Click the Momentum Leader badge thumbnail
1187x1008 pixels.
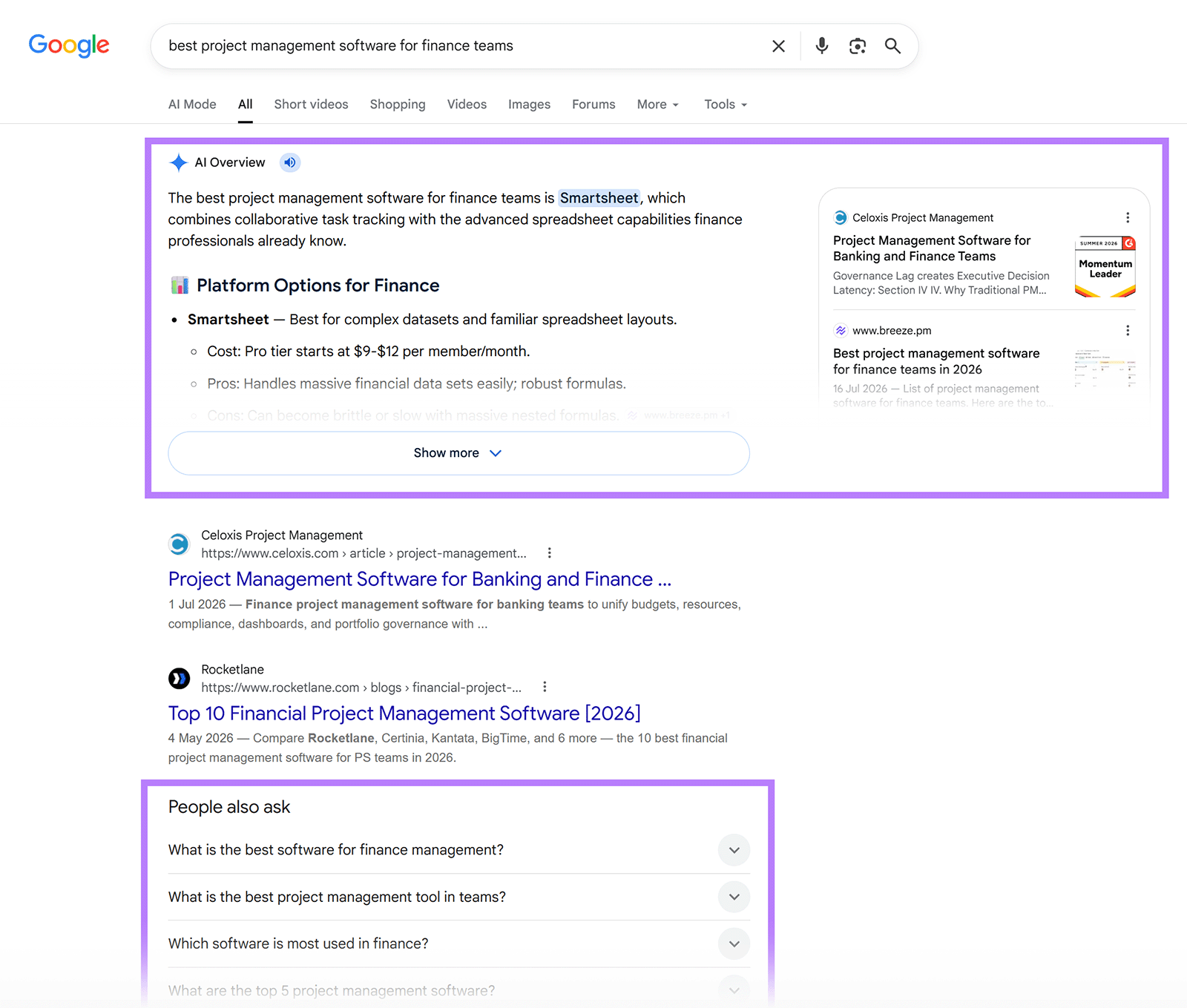(1105, 267)
